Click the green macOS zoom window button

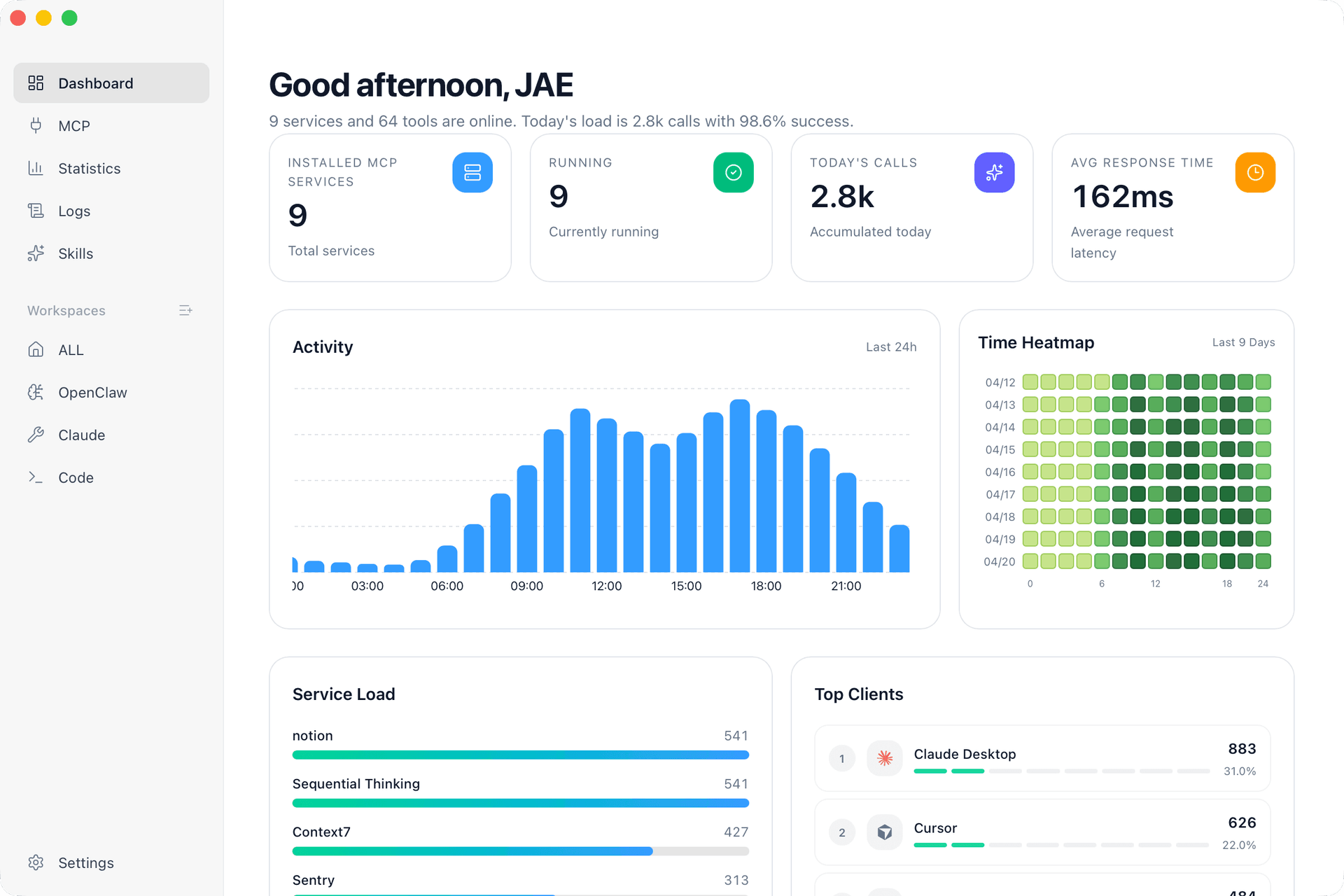(x=69, y=18)
